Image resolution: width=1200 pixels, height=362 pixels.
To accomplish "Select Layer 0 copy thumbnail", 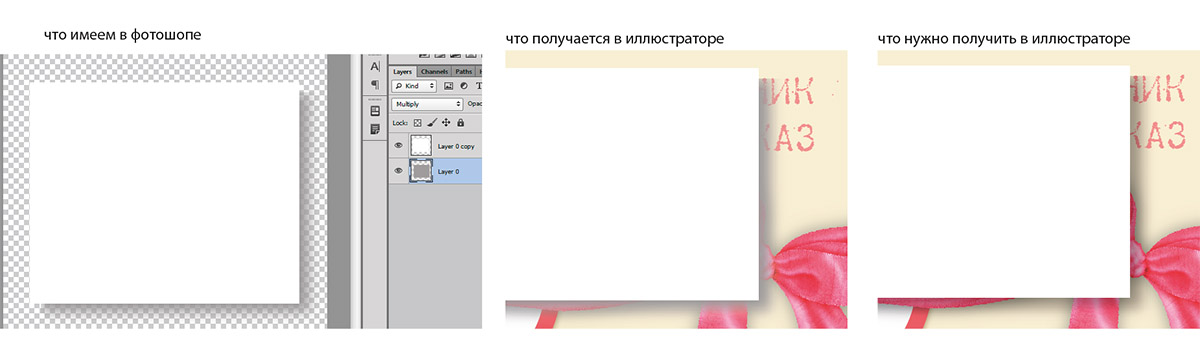I will click(420, 146).
